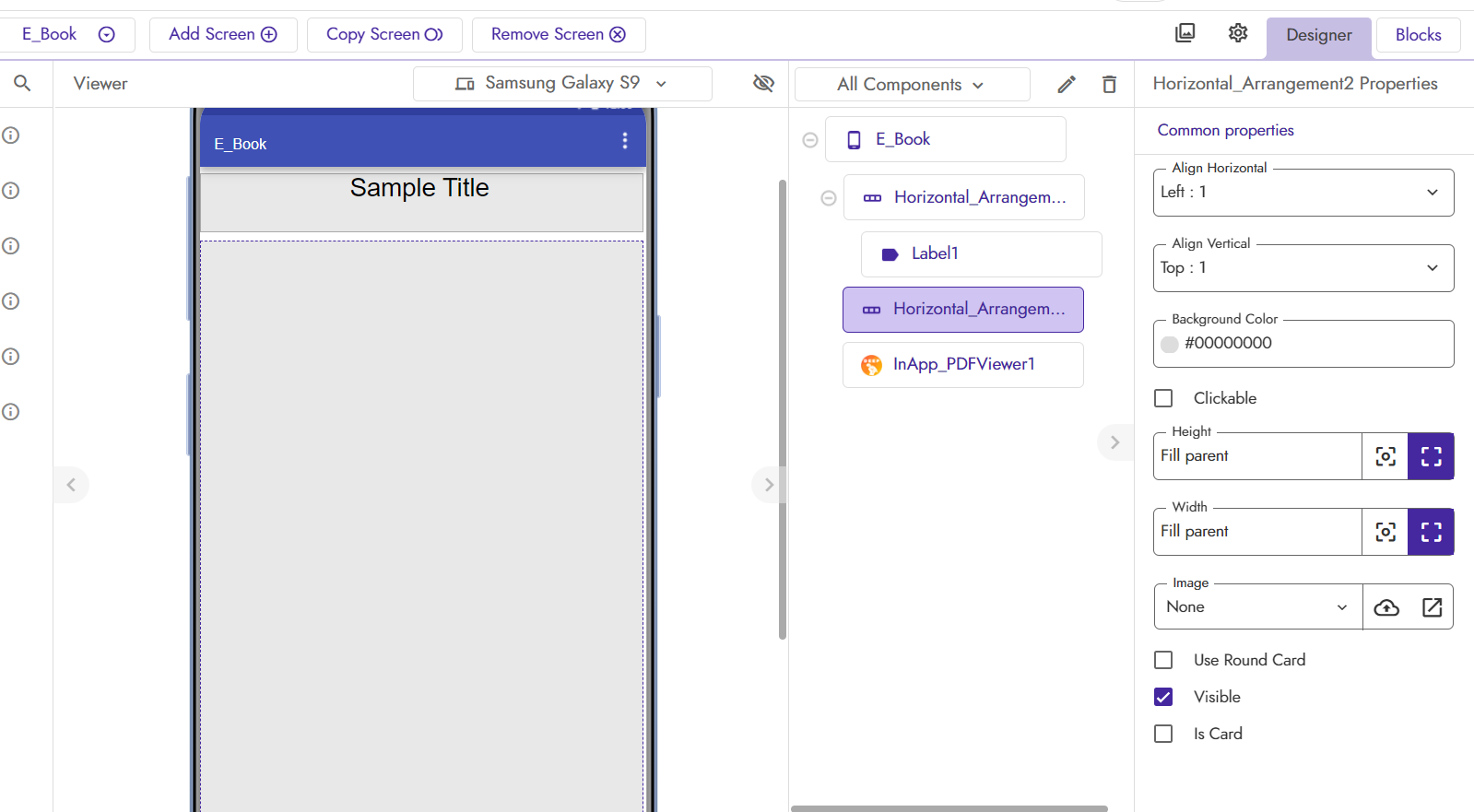Open the Samsung Galaxy S9 device dropdown

click(562, 84)
